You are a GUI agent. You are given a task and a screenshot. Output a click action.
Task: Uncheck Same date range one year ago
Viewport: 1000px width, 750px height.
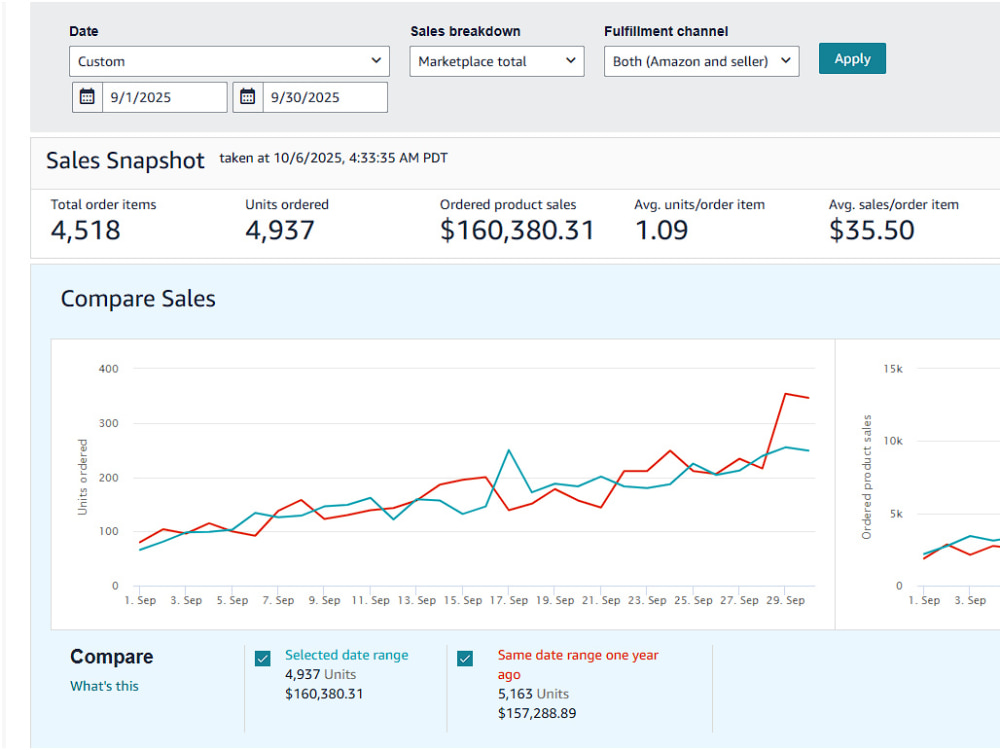(465, 658)
